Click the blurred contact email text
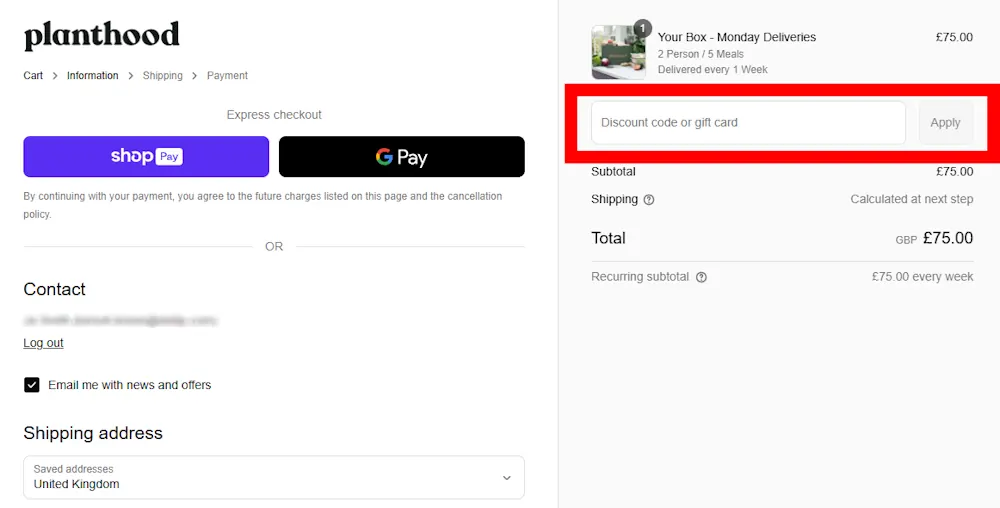The image size is (1000, 508). tap(120, 320)
